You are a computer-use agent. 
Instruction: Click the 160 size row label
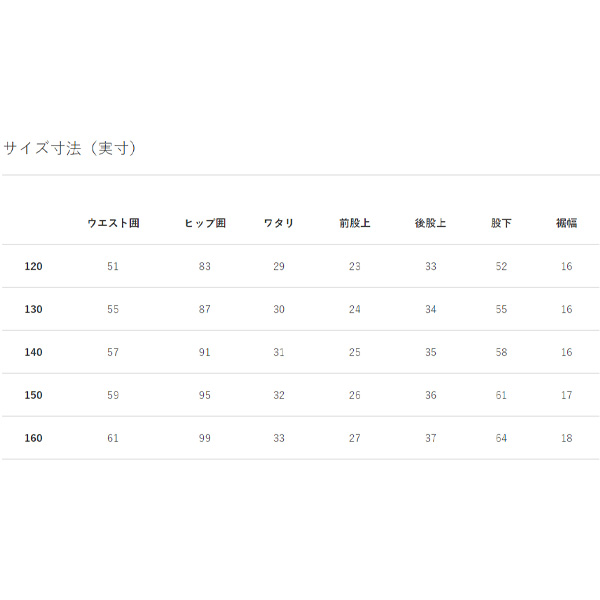pyautogui.click(x=34, y=438)
